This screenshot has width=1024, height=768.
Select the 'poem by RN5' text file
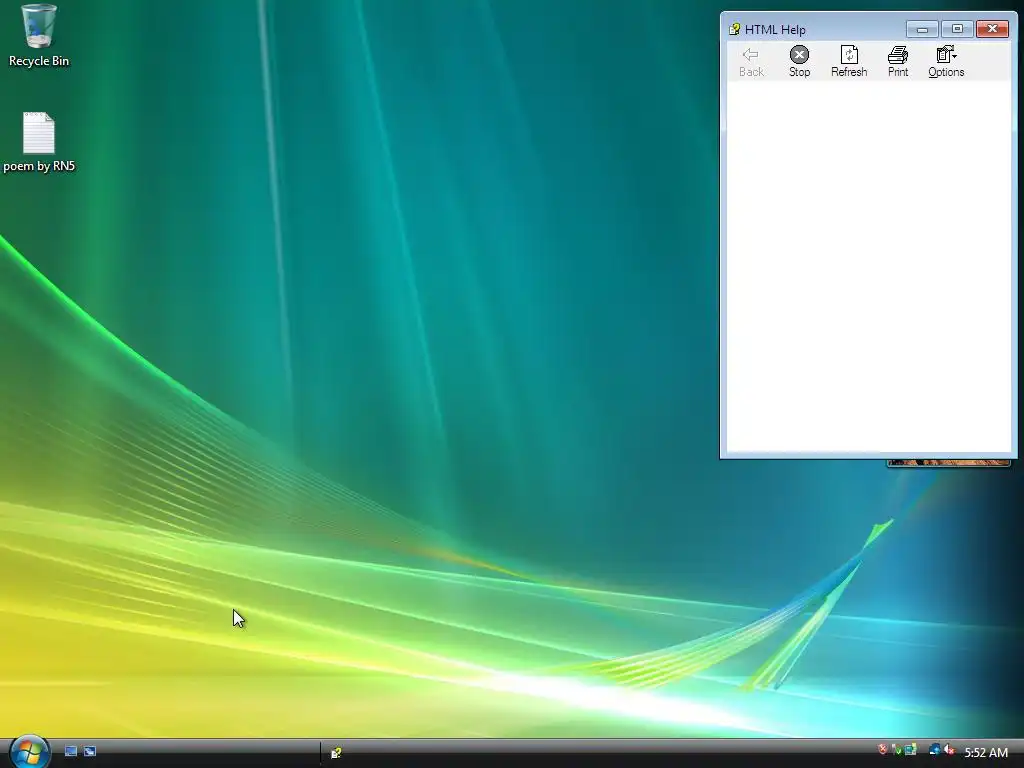coord(39,142)
